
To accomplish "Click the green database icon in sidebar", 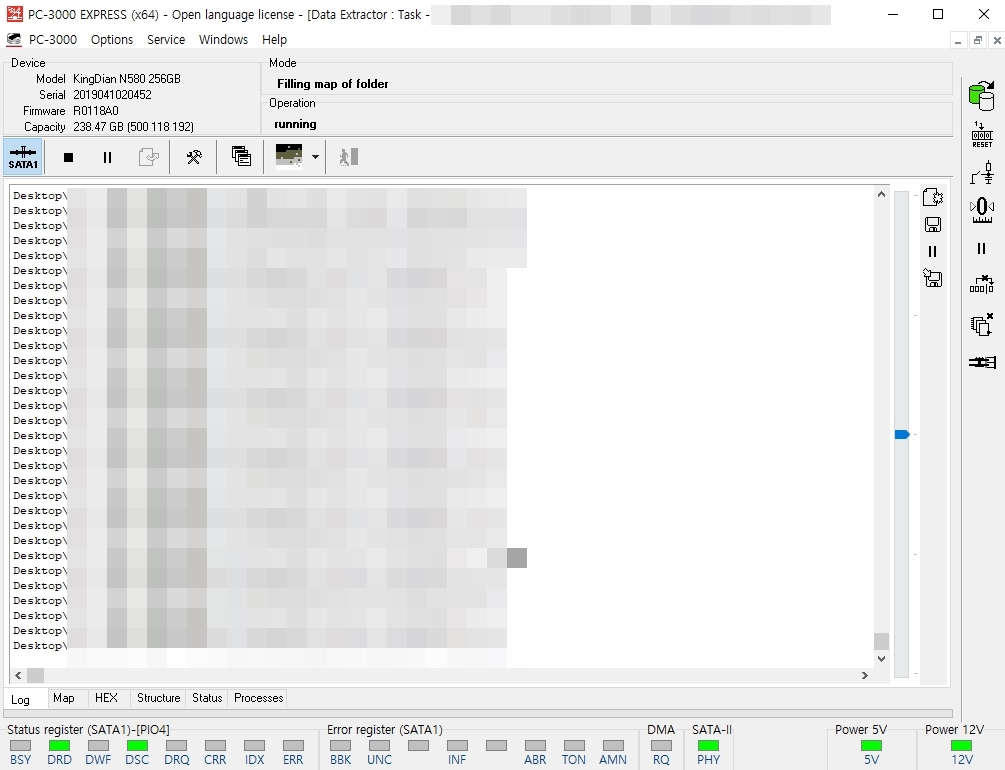I will [981, 96].
